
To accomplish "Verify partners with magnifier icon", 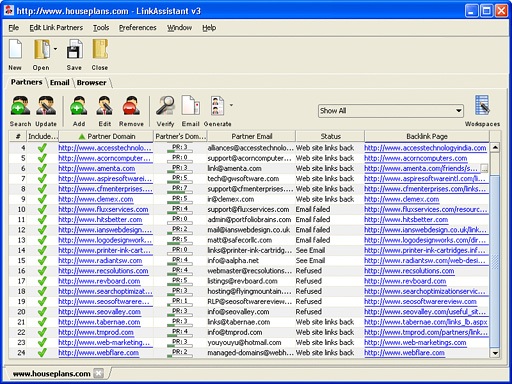I will tap(166, 111).
